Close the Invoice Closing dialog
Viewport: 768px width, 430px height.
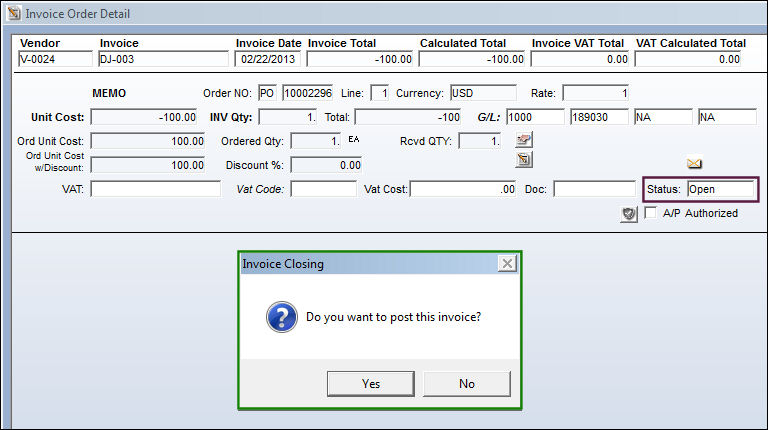coord(507,263)
